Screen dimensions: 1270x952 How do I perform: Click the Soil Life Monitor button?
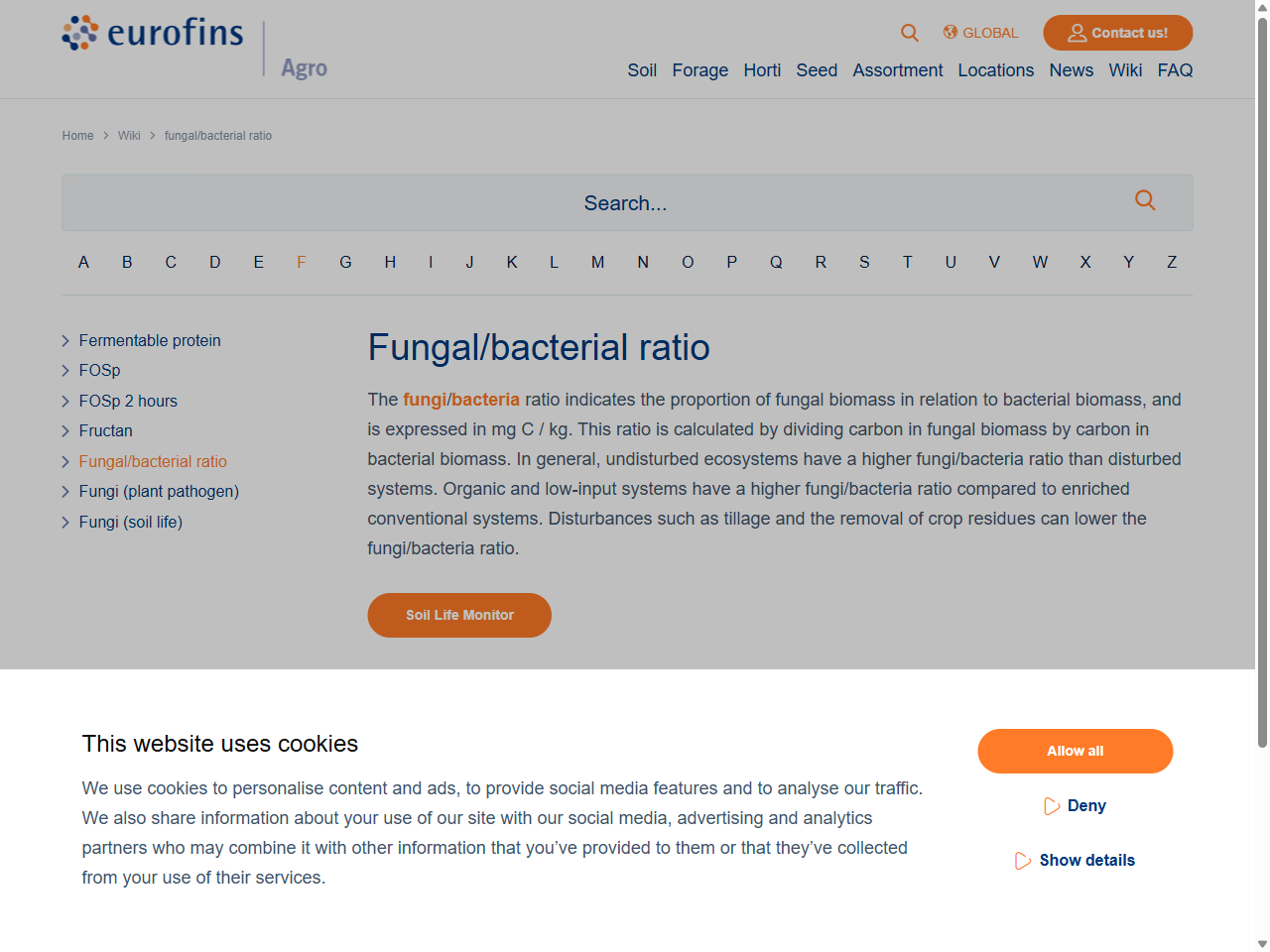pyautogui.click(x=459, y=615)
